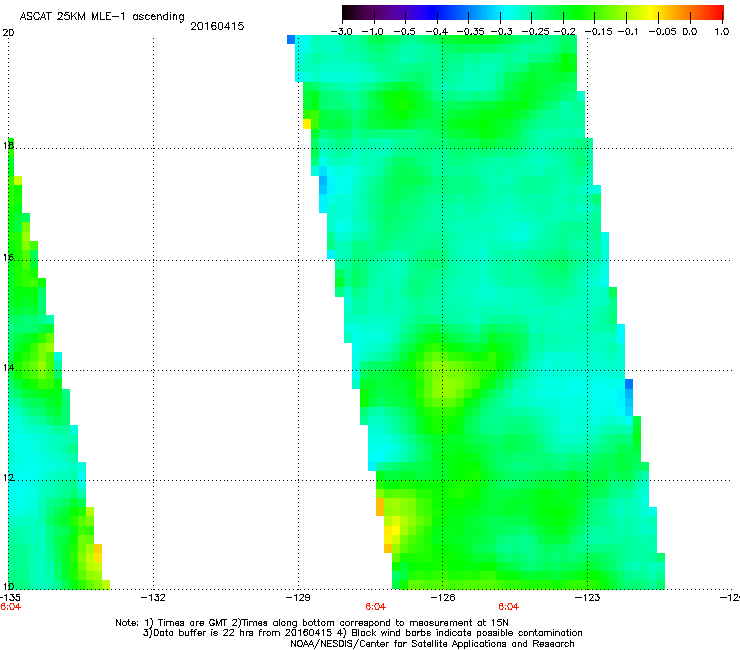Viewport: 740px width, 650px height.
Task: Click the 0.0 color scale label
Action: point(690,32)
